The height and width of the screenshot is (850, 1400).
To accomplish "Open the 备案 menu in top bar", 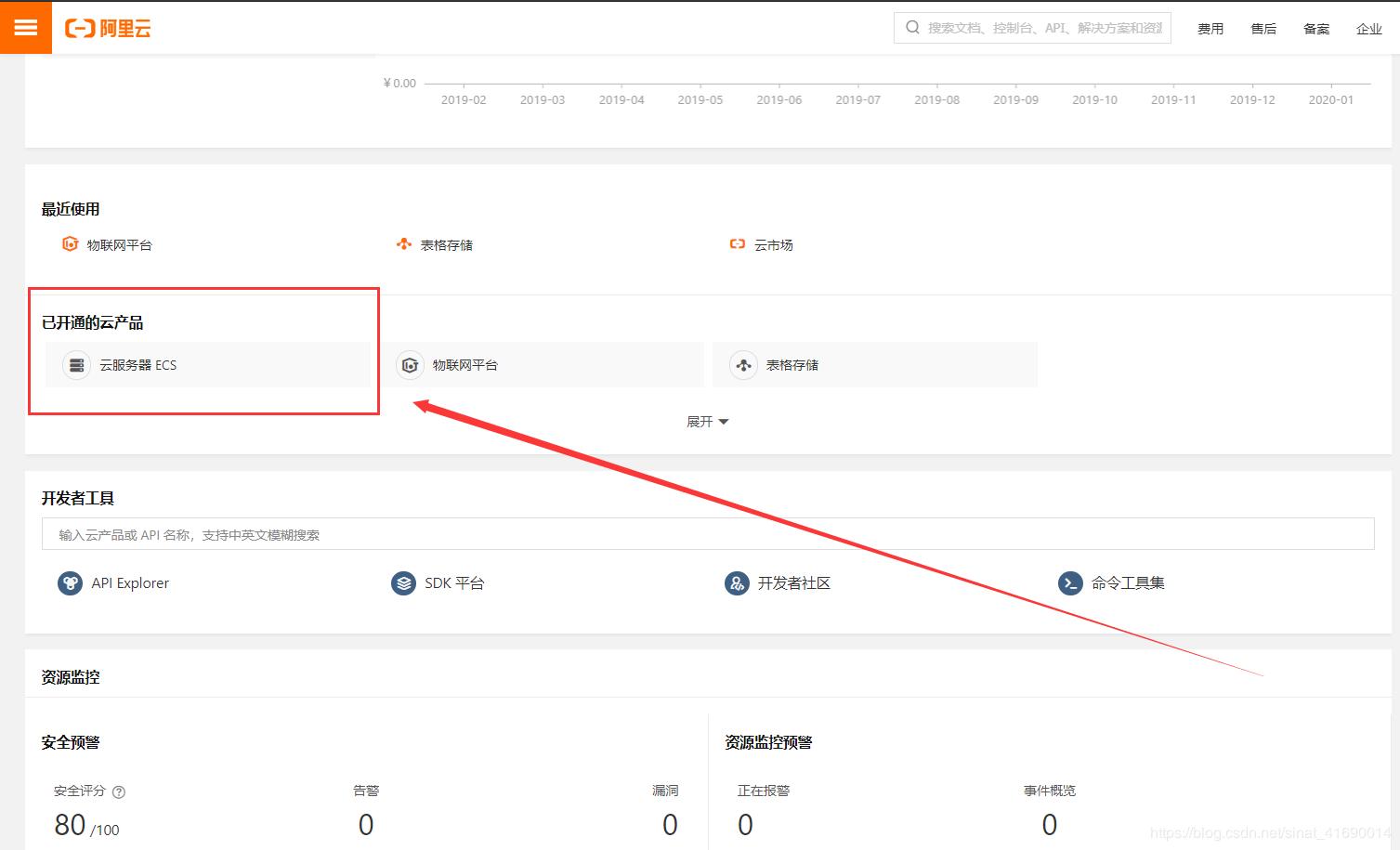I will pos(1315,29).
